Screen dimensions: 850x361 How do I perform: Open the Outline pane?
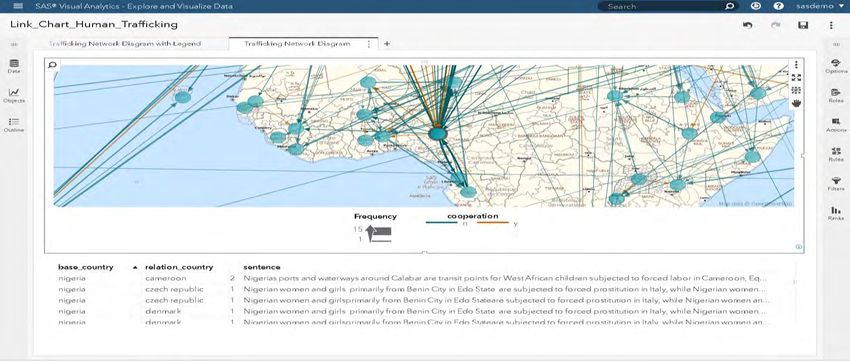14,125
